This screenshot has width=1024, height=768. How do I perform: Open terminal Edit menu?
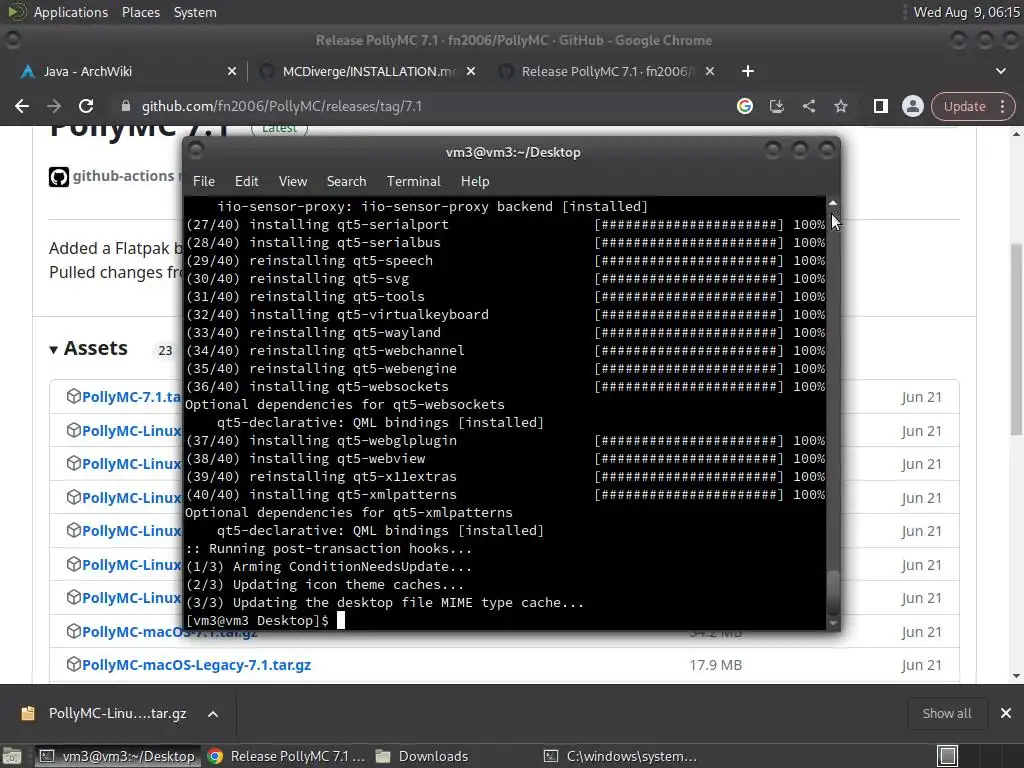click(246, 182)
